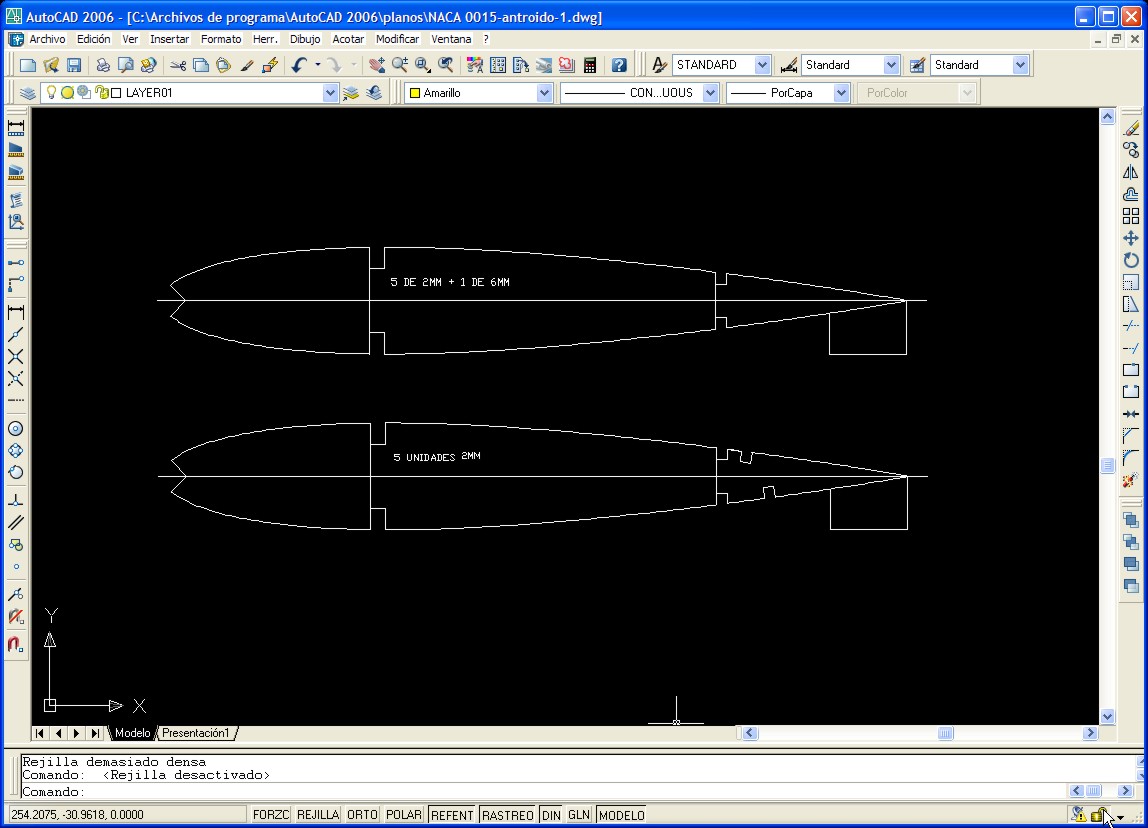
Task: Jump to the first layout tab arrow
Action: point(40,733)
